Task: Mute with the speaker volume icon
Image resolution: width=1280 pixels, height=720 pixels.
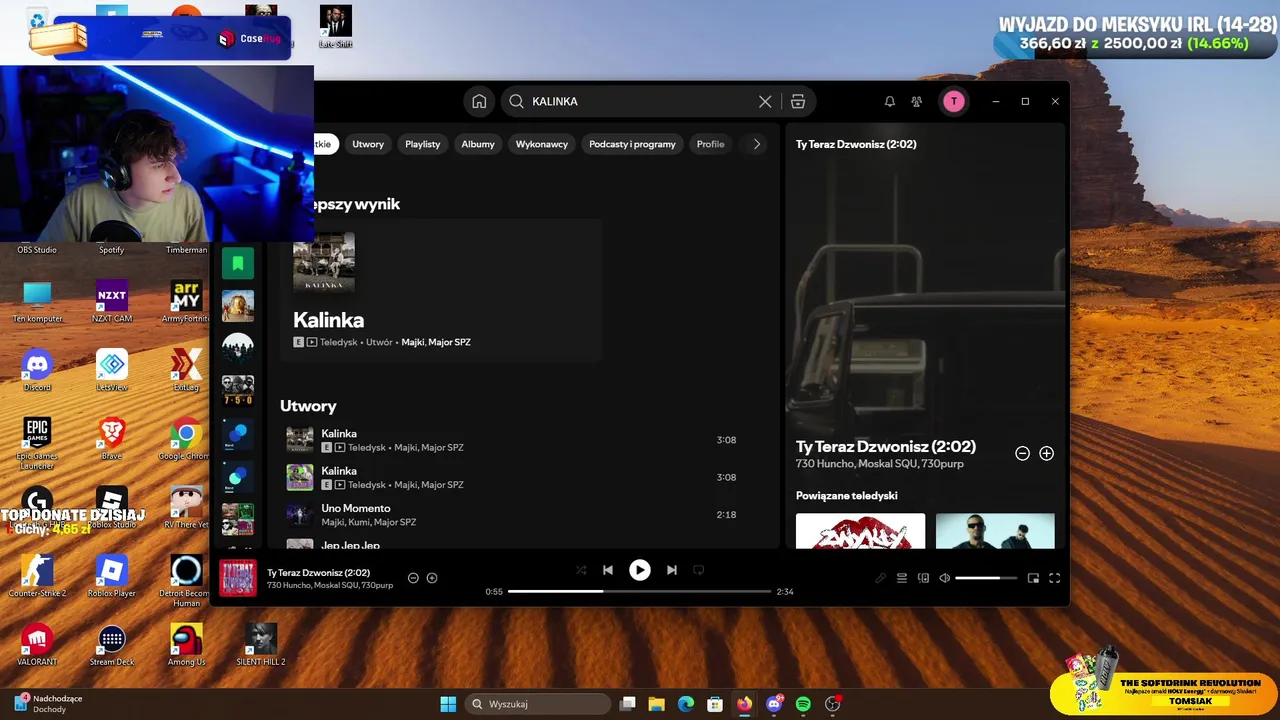Action: 944,578
